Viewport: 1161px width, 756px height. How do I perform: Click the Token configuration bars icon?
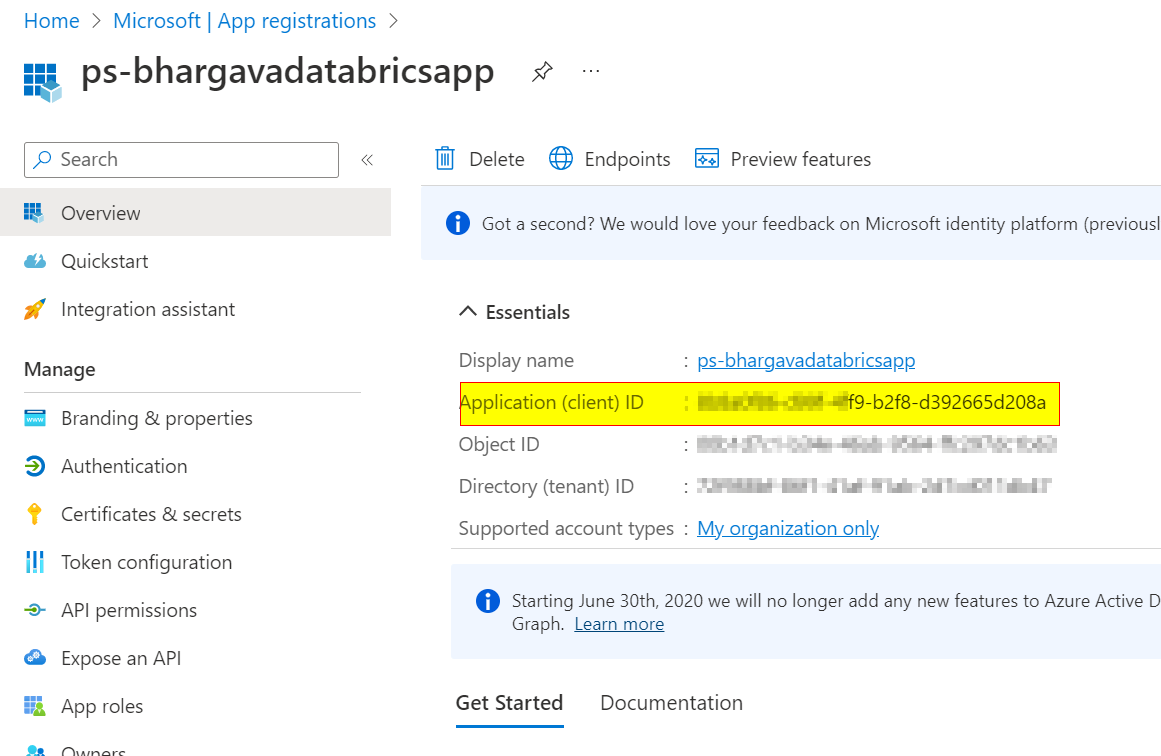tap(35, 562)
